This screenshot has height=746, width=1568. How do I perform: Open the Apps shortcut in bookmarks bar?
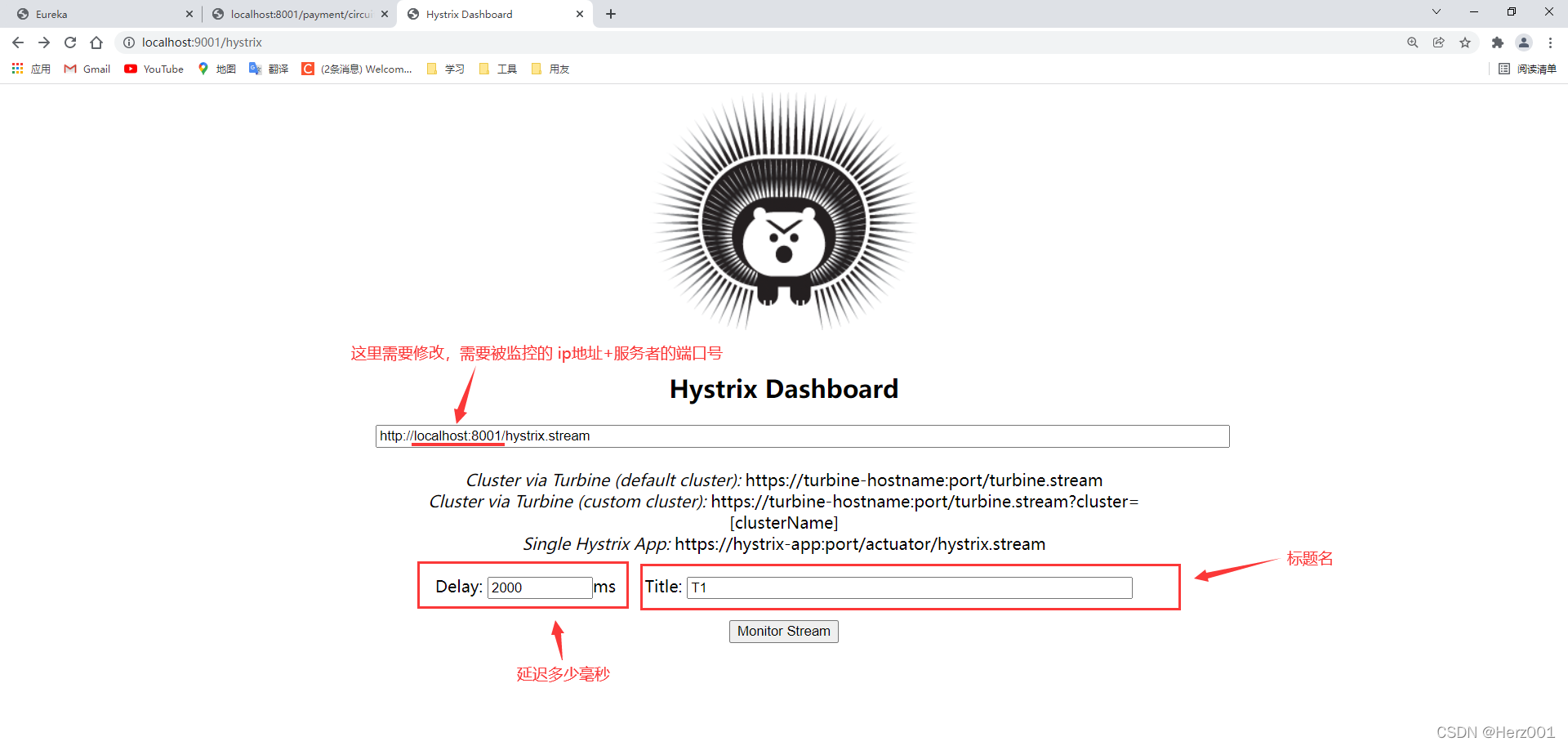(x=31, y=69)
